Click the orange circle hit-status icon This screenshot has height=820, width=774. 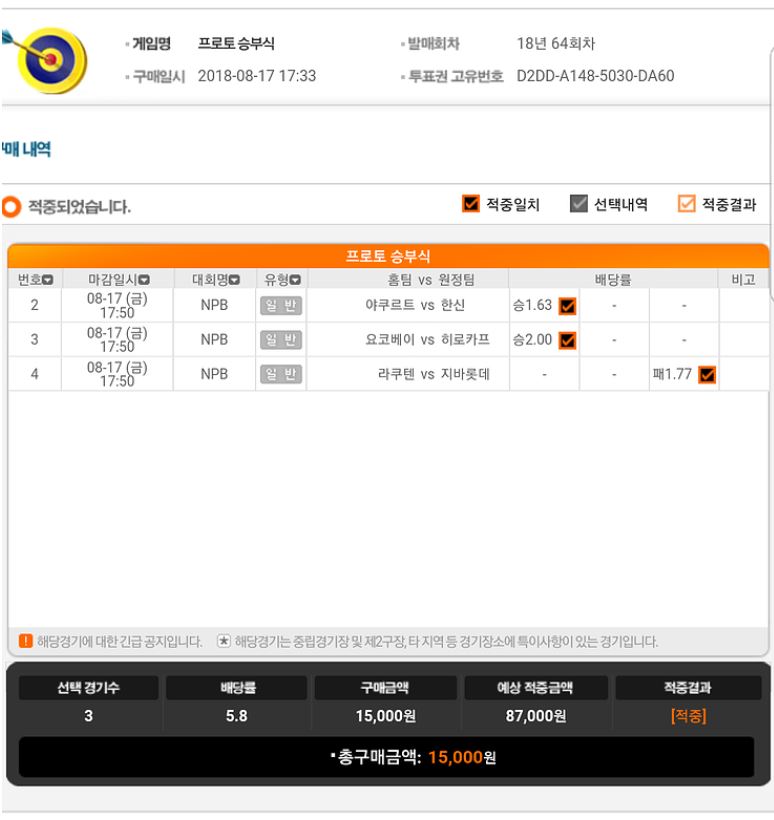[x=11, y=207]
